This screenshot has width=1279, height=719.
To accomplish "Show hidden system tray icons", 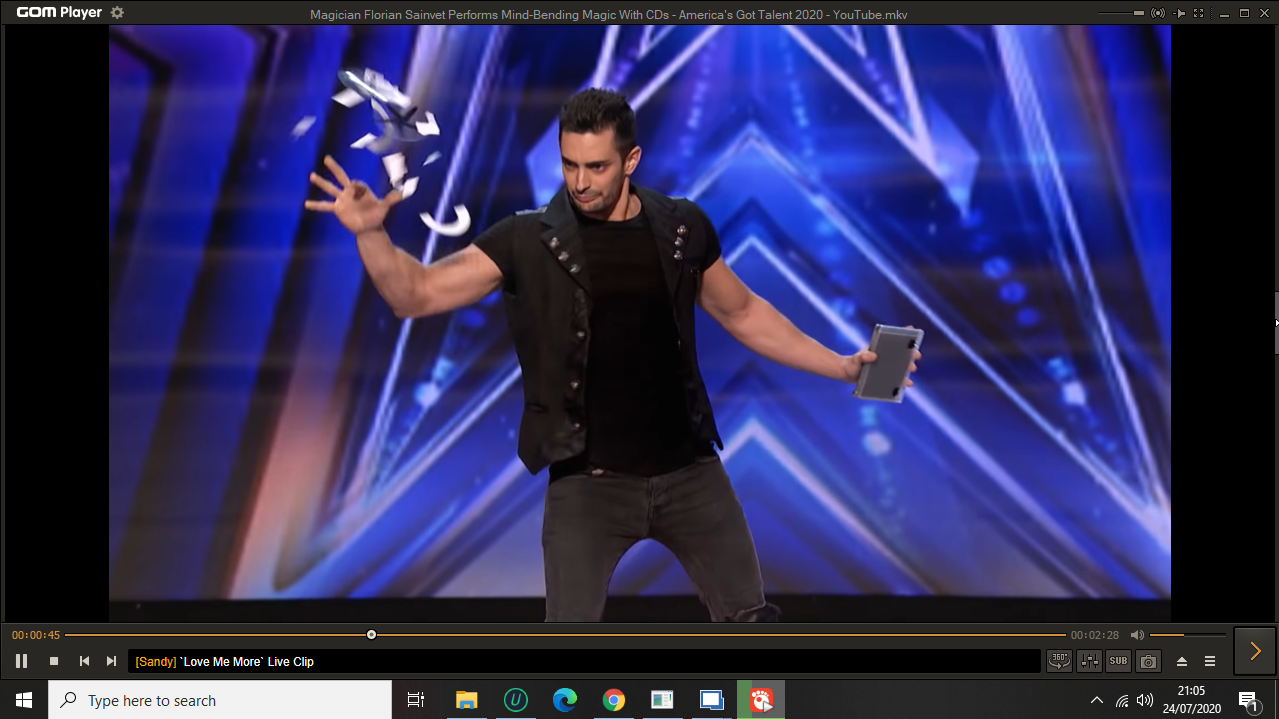I will click(x=1097, y=700).
